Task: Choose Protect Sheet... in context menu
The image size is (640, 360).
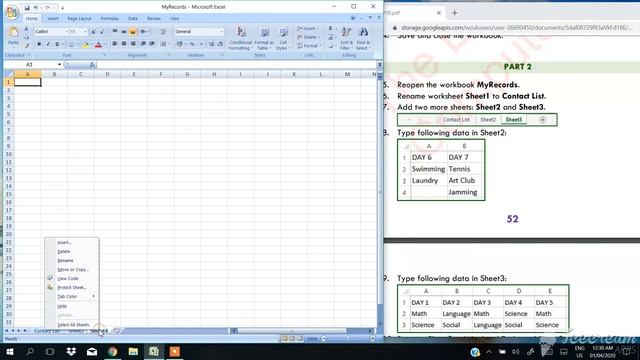Action: pyautogui.click(x=72, y=287)
